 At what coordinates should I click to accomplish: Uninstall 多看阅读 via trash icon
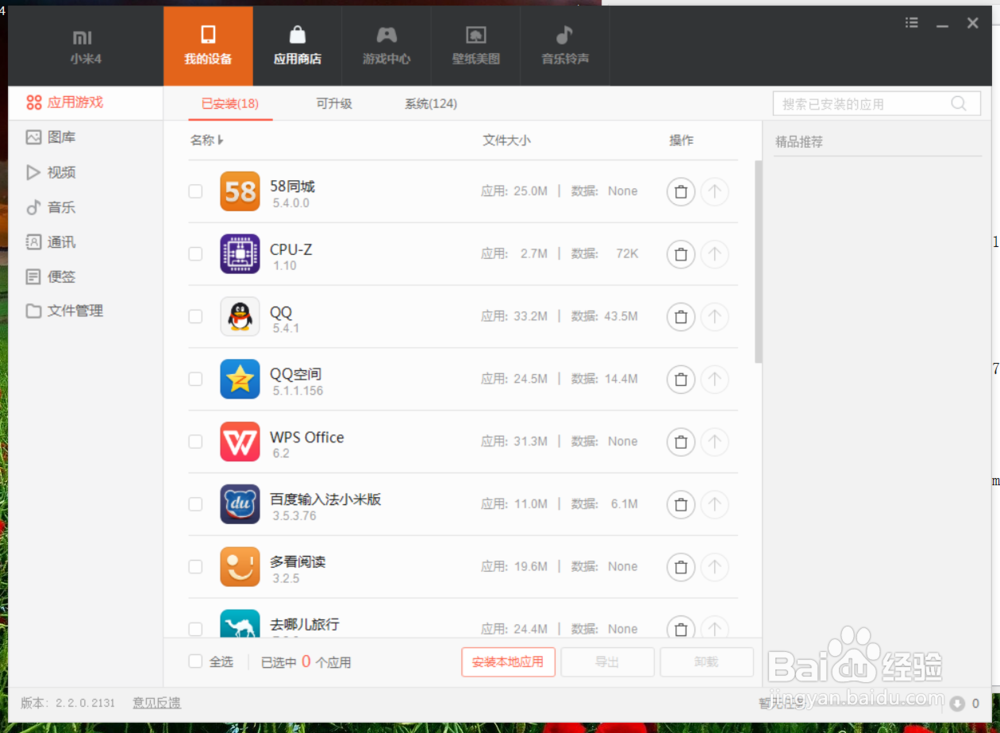point(680,566)
